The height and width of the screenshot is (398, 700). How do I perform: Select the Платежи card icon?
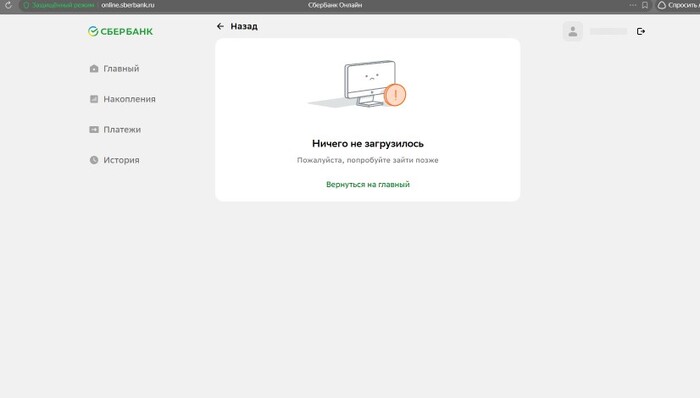point(94,129)
